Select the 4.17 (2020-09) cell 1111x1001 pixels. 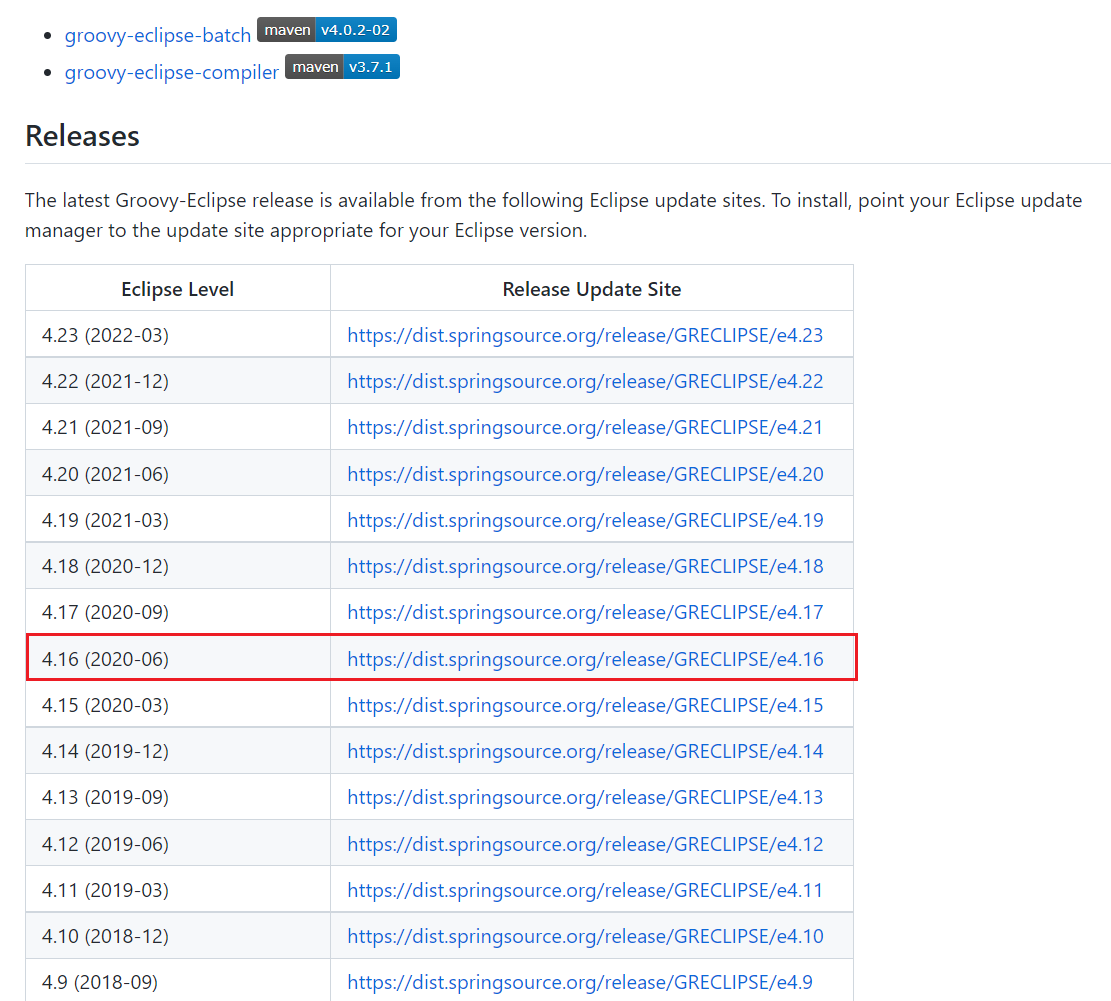178,611
